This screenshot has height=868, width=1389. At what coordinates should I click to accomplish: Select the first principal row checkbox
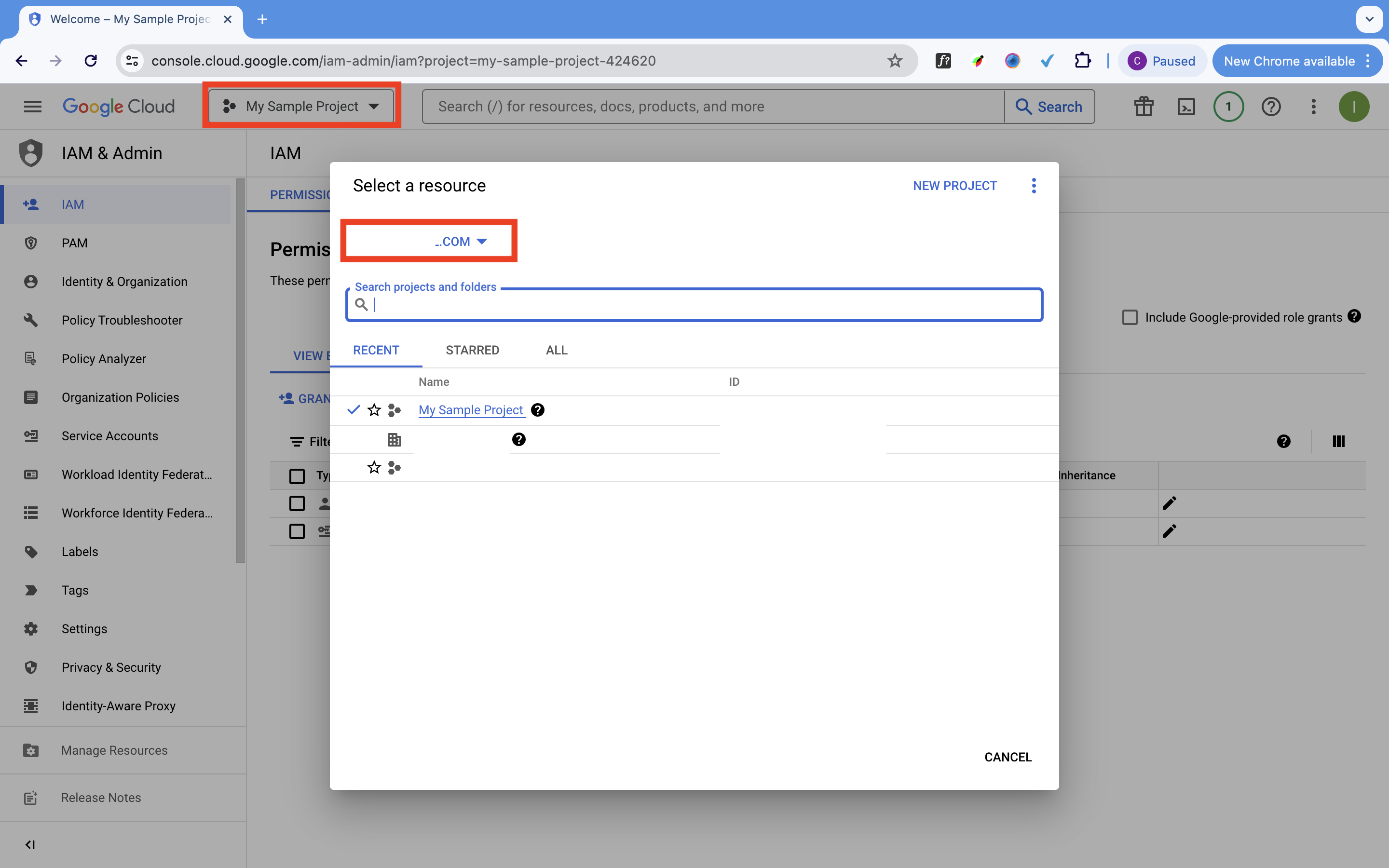(x=297, y=503)
